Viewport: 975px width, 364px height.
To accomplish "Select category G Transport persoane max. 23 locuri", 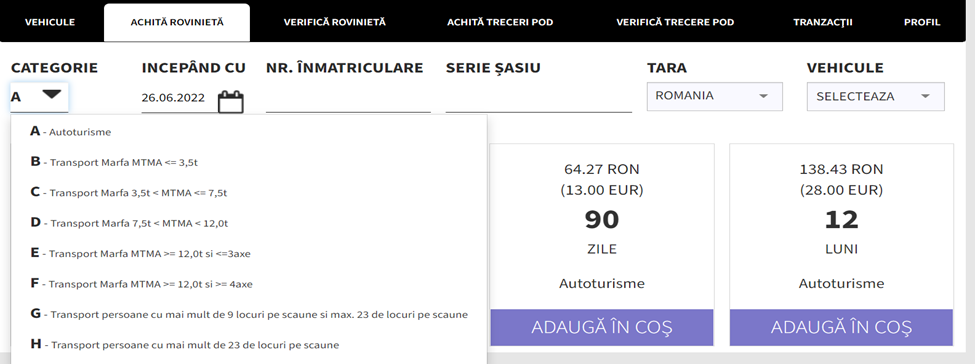I will [x=249, y=314].
